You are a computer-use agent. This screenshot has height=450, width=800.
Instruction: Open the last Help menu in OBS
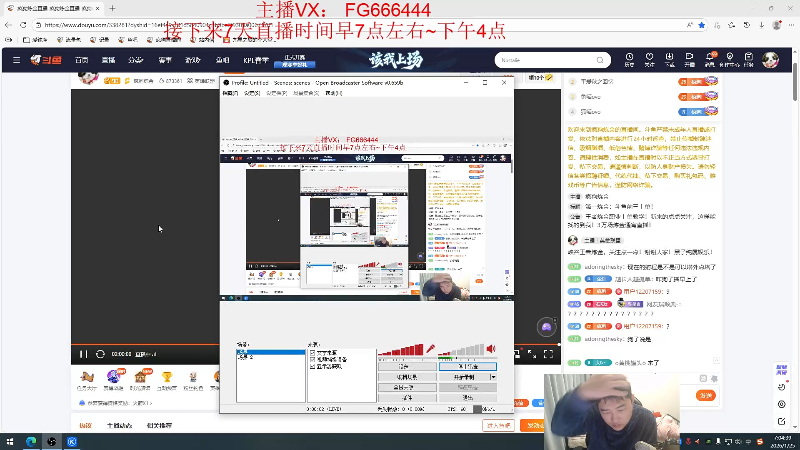pyautogui.click(x=333, y=93)
